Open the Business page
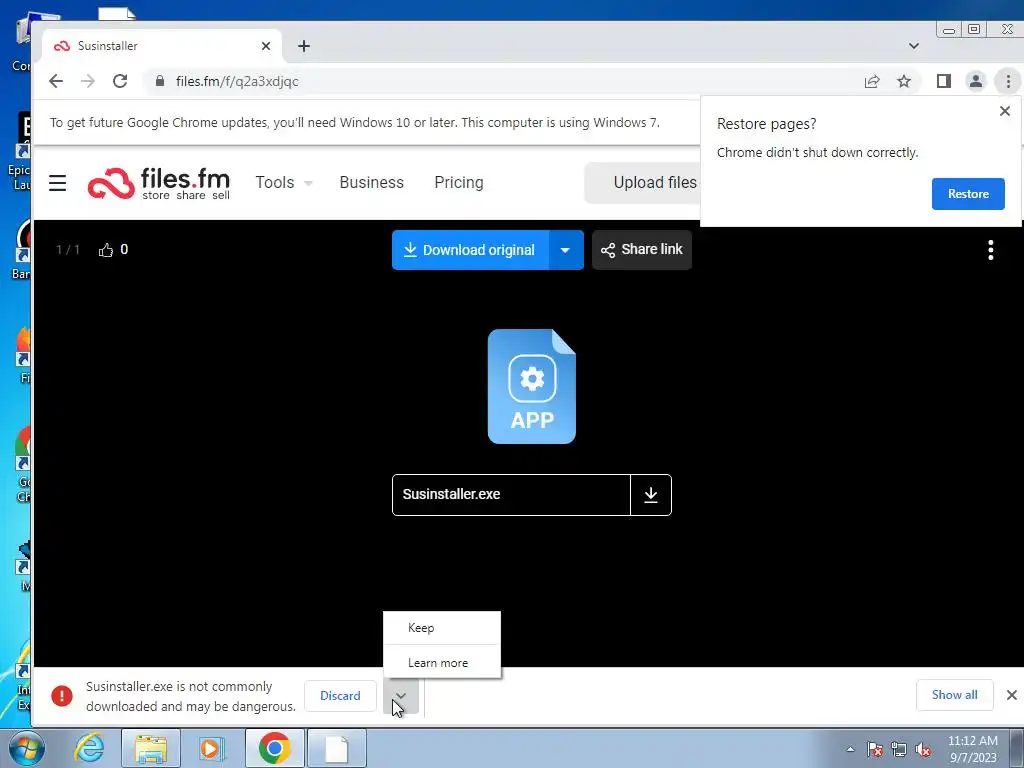This screenshot has width=1024, height=768. [x=372, y=183]
